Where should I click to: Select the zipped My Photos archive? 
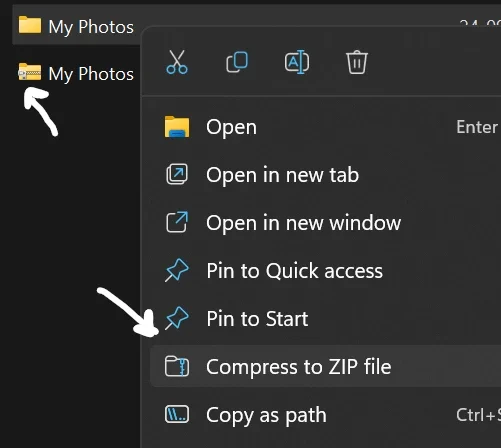[x=76, y=73]
